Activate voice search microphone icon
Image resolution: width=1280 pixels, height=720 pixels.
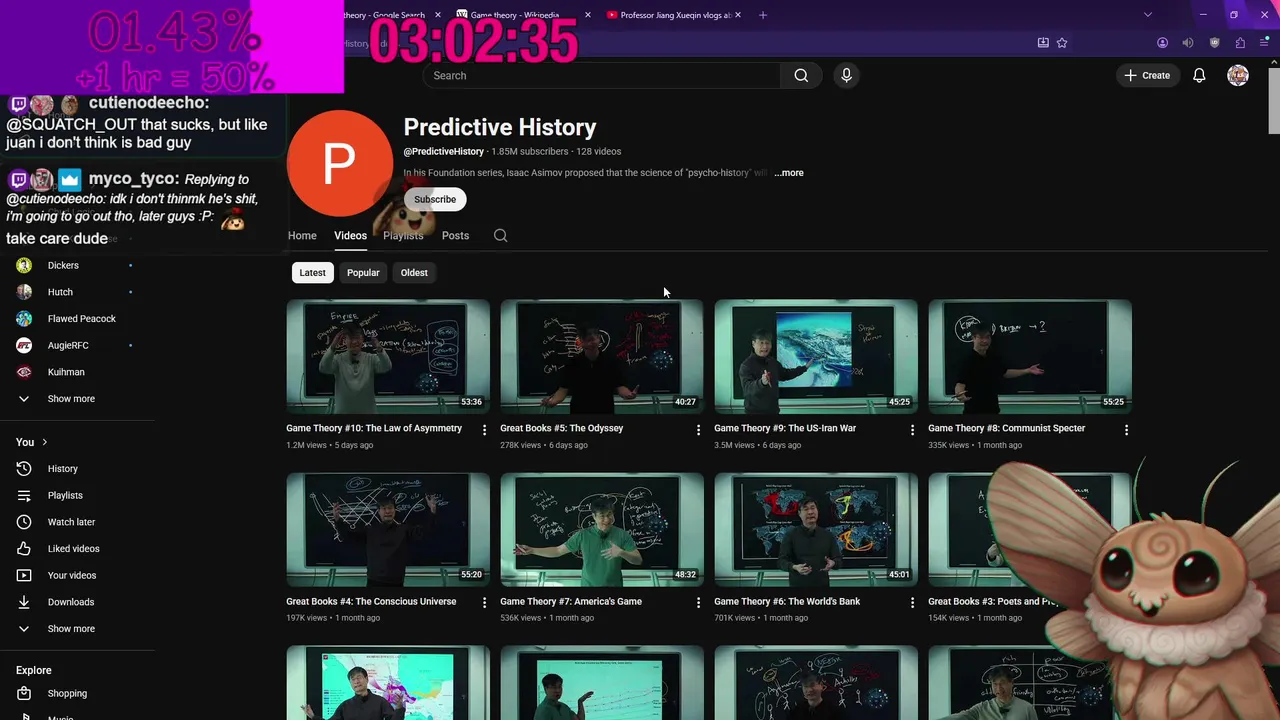pyautogui.click(x=846, y=75)
